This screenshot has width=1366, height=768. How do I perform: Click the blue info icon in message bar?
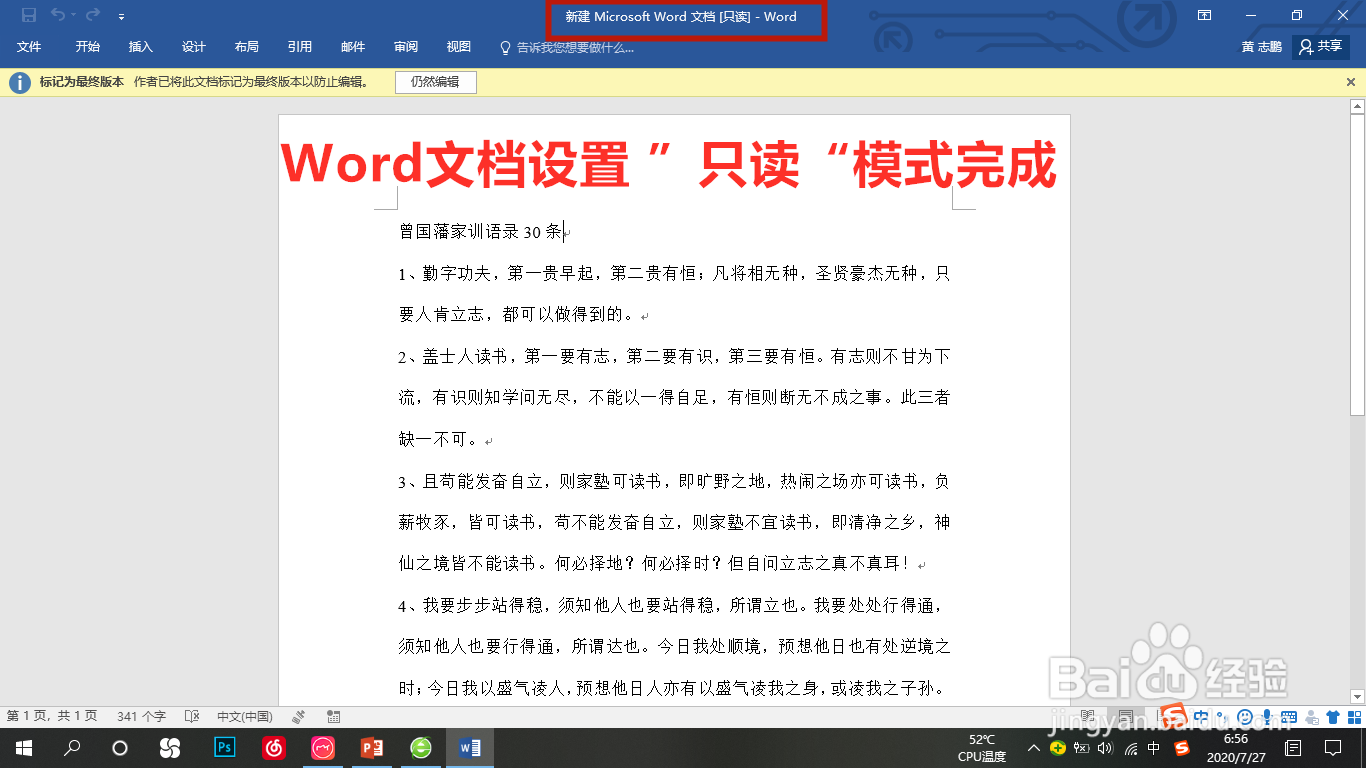[x=19, y=82]
